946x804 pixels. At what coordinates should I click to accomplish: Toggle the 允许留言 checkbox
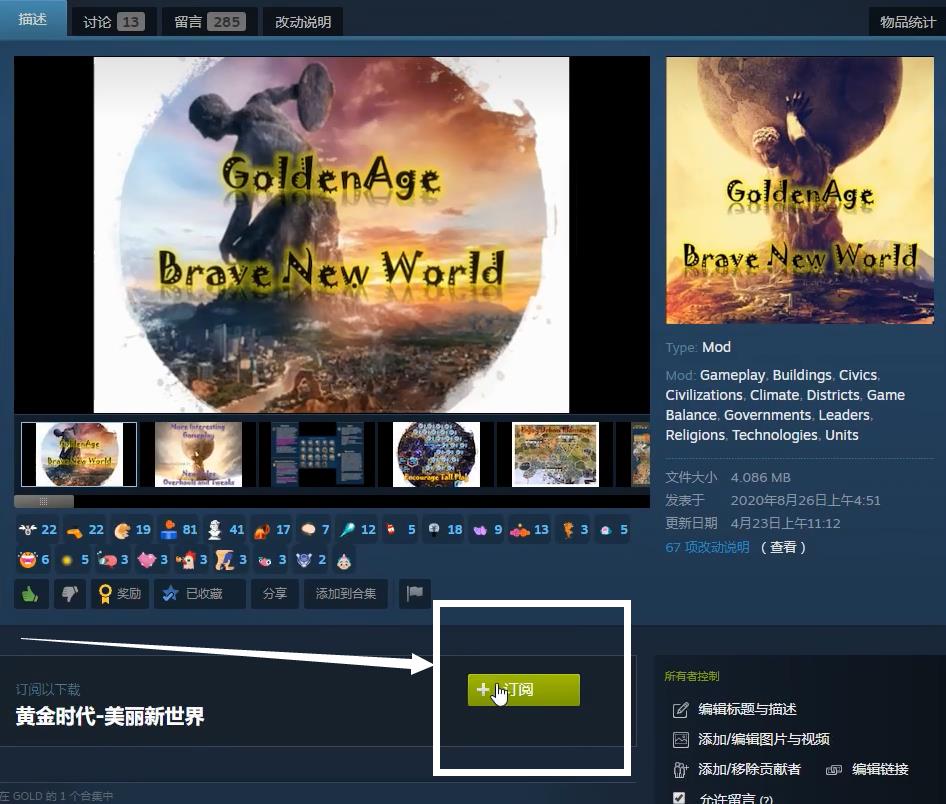(679, 797)
